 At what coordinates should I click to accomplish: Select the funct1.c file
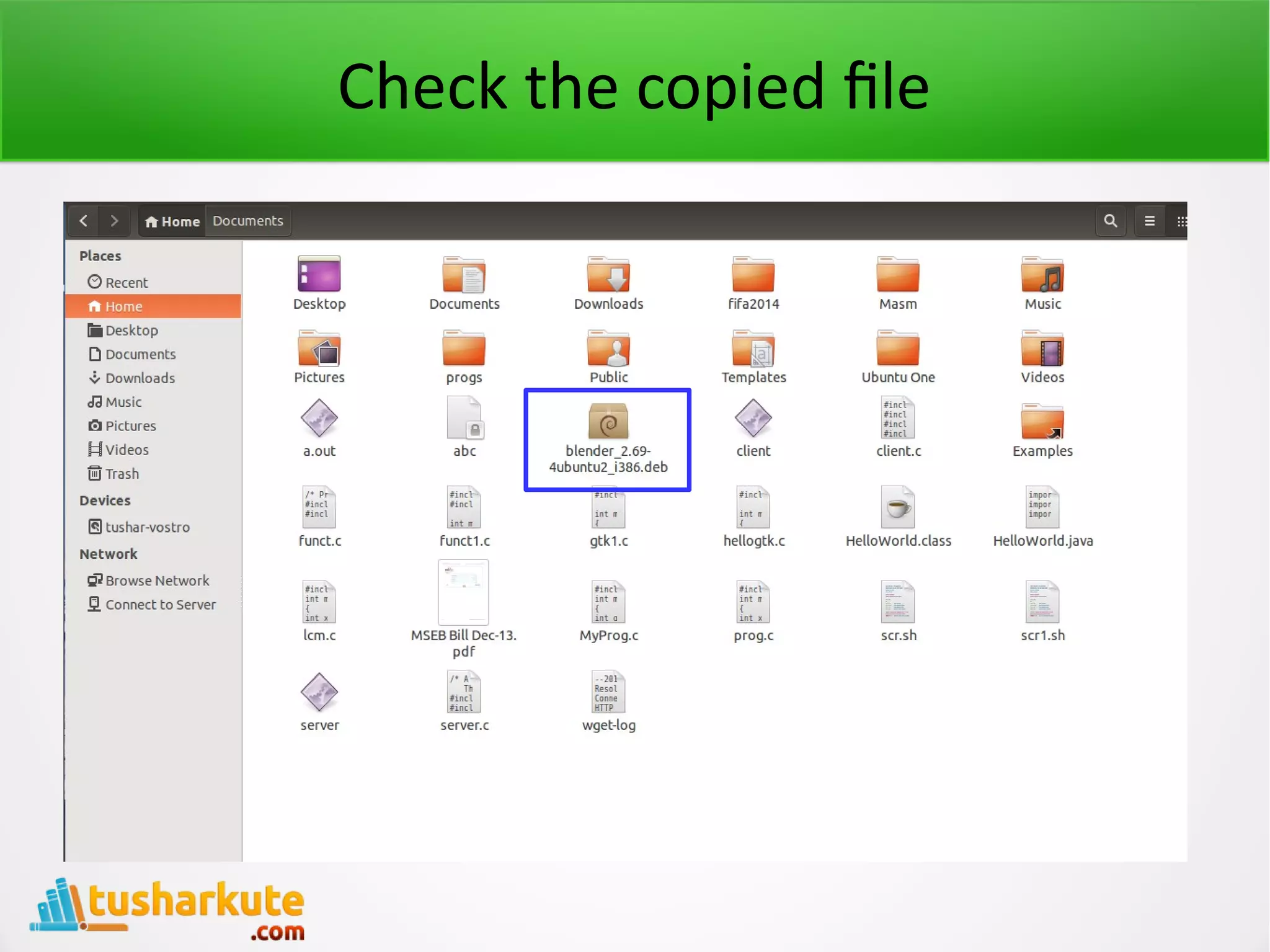464,517
